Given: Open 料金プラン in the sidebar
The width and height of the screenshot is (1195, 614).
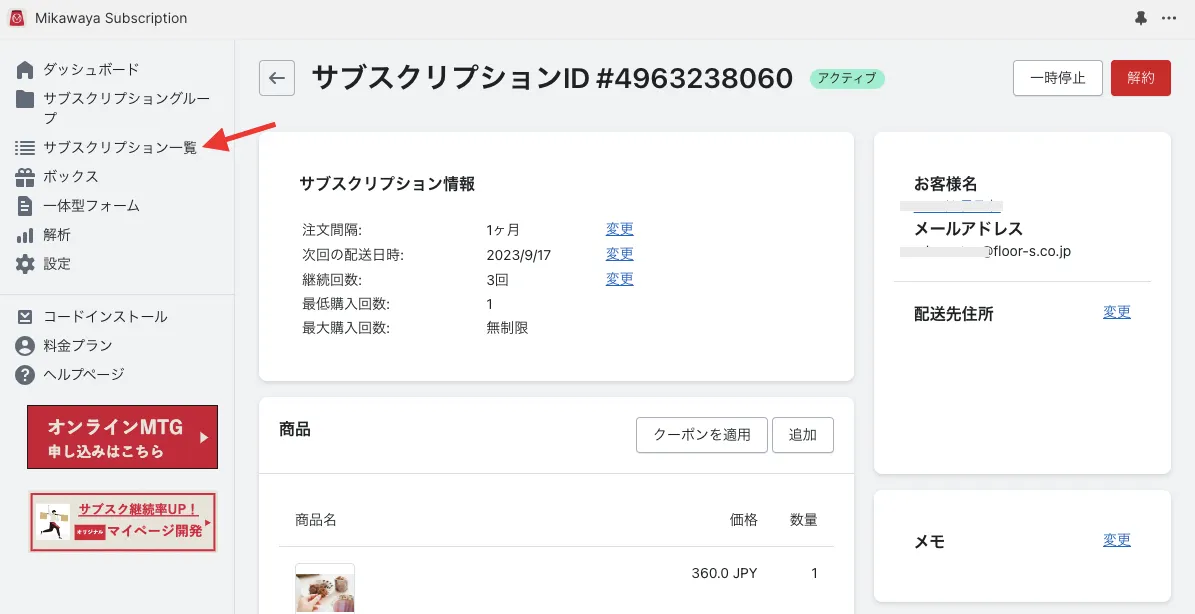Looking at the screenshot, I should 77,346.
